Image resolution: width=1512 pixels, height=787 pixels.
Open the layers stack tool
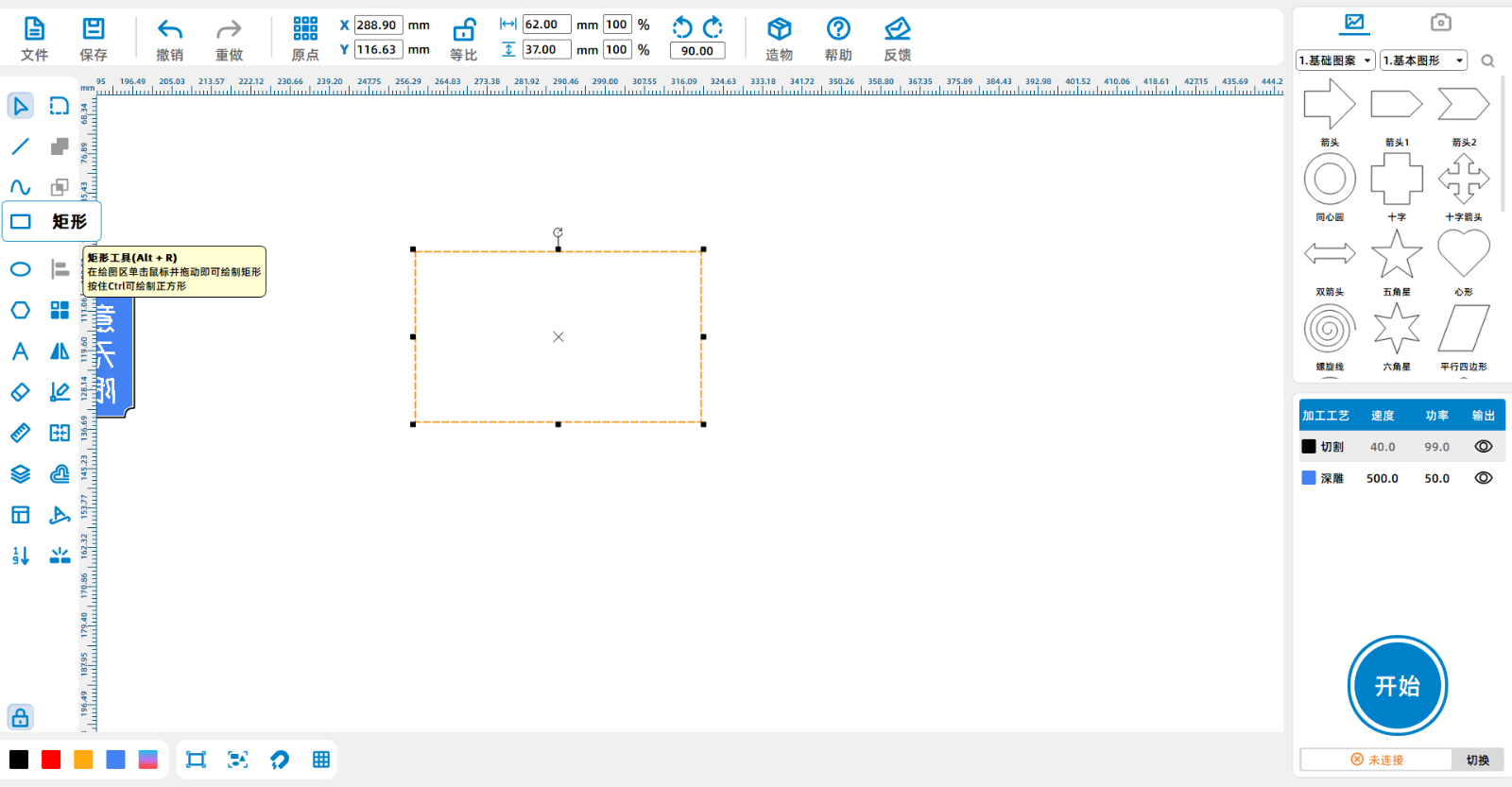pos(20,474)
